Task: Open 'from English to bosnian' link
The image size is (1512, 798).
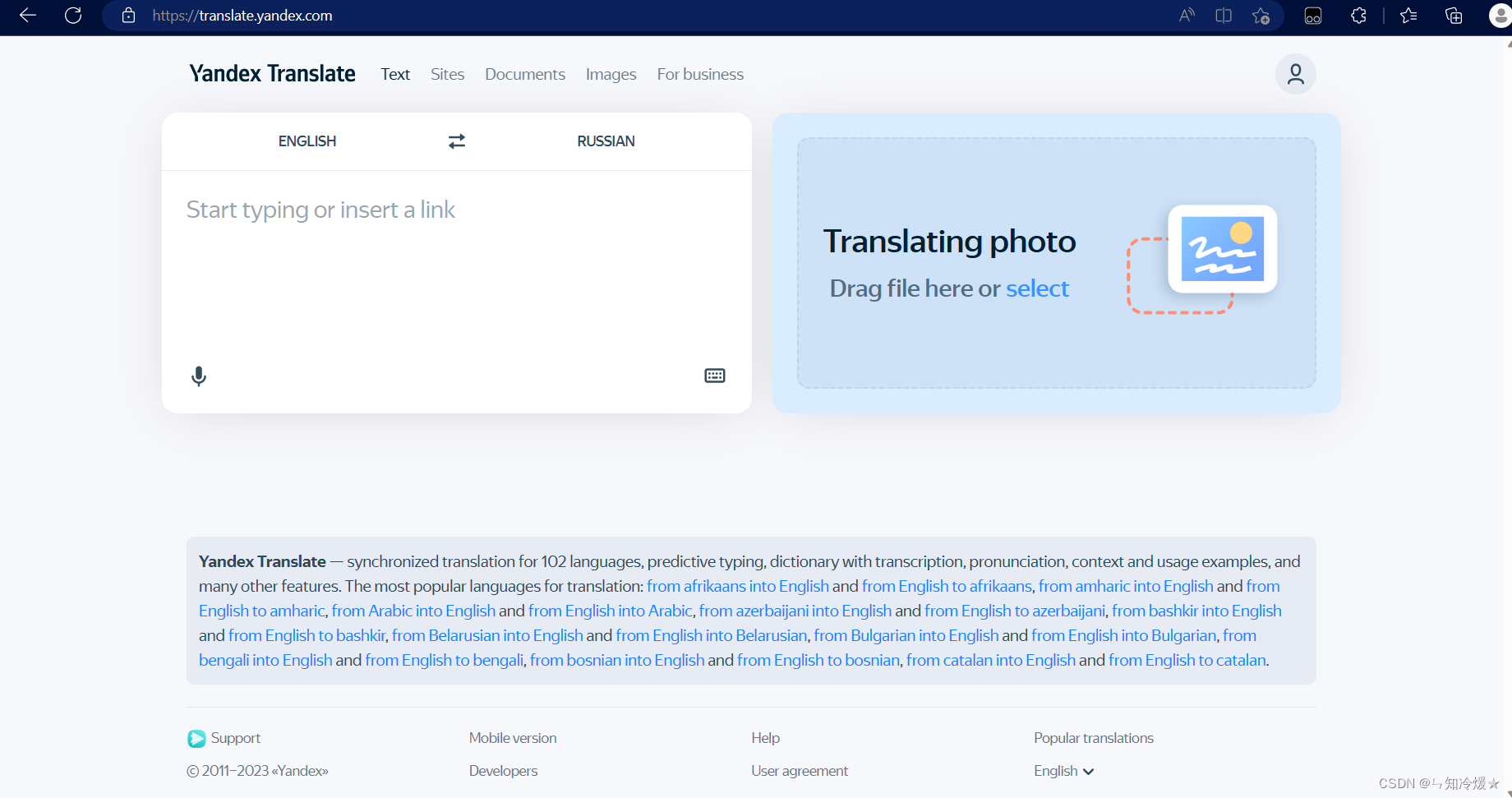Action: (x=818, y=660)
